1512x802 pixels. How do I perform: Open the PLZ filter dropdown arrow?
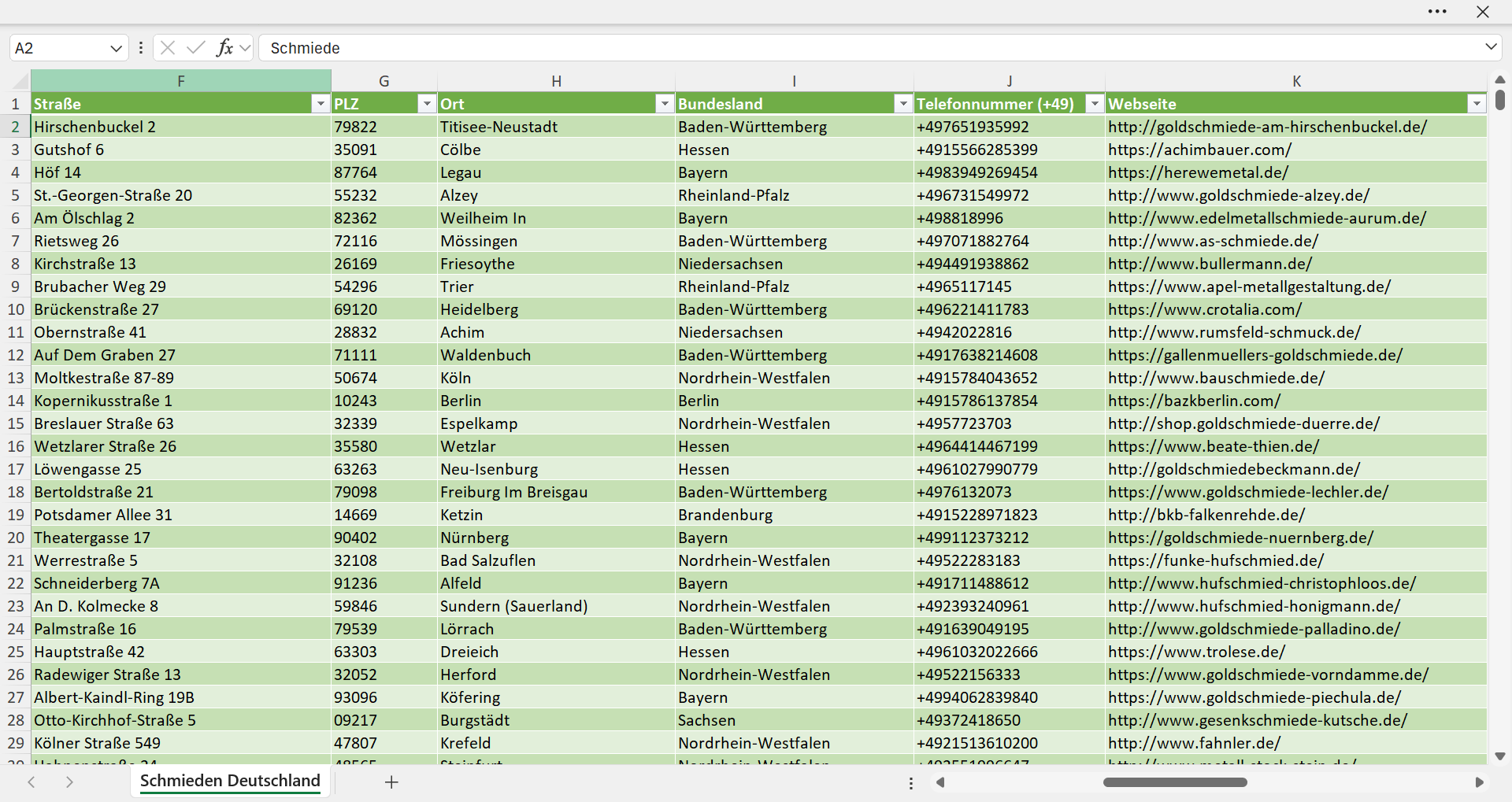coord(426,104)
